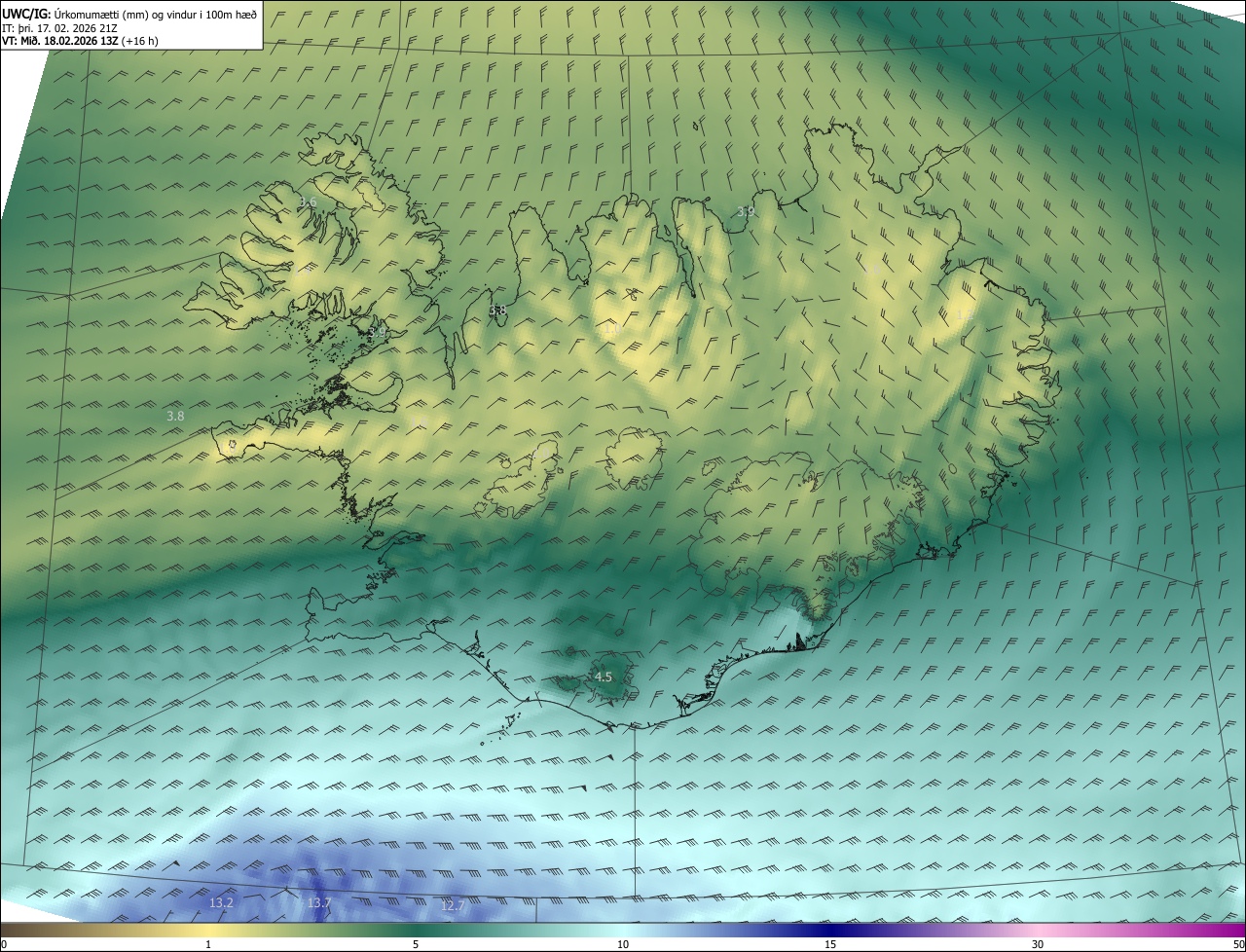Click the 12.7 precipitation value label
Image resolution: width=1246 pixels, height=952 pixels.
(453, 906)
